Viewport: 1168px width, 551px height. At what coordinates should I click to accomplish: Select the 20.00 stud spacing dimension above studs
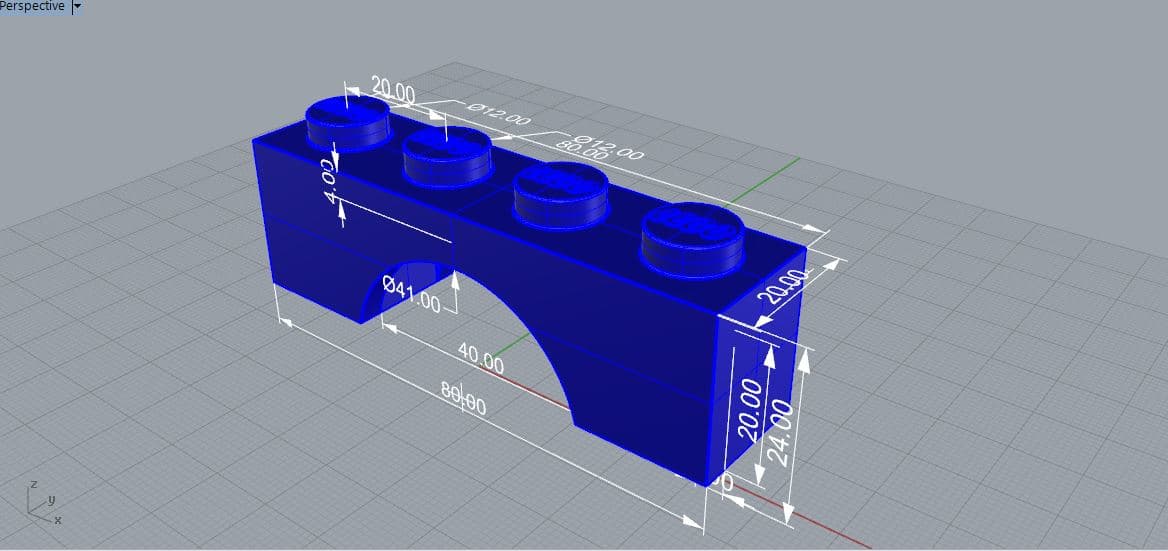click(x=393, y=89)
